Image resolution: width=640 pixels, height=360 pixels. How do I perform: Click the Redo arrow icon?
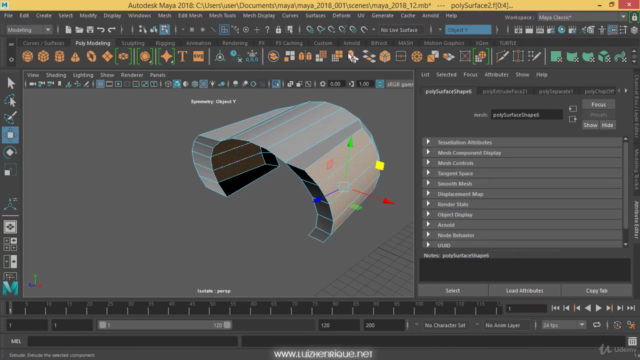point(111,30)
